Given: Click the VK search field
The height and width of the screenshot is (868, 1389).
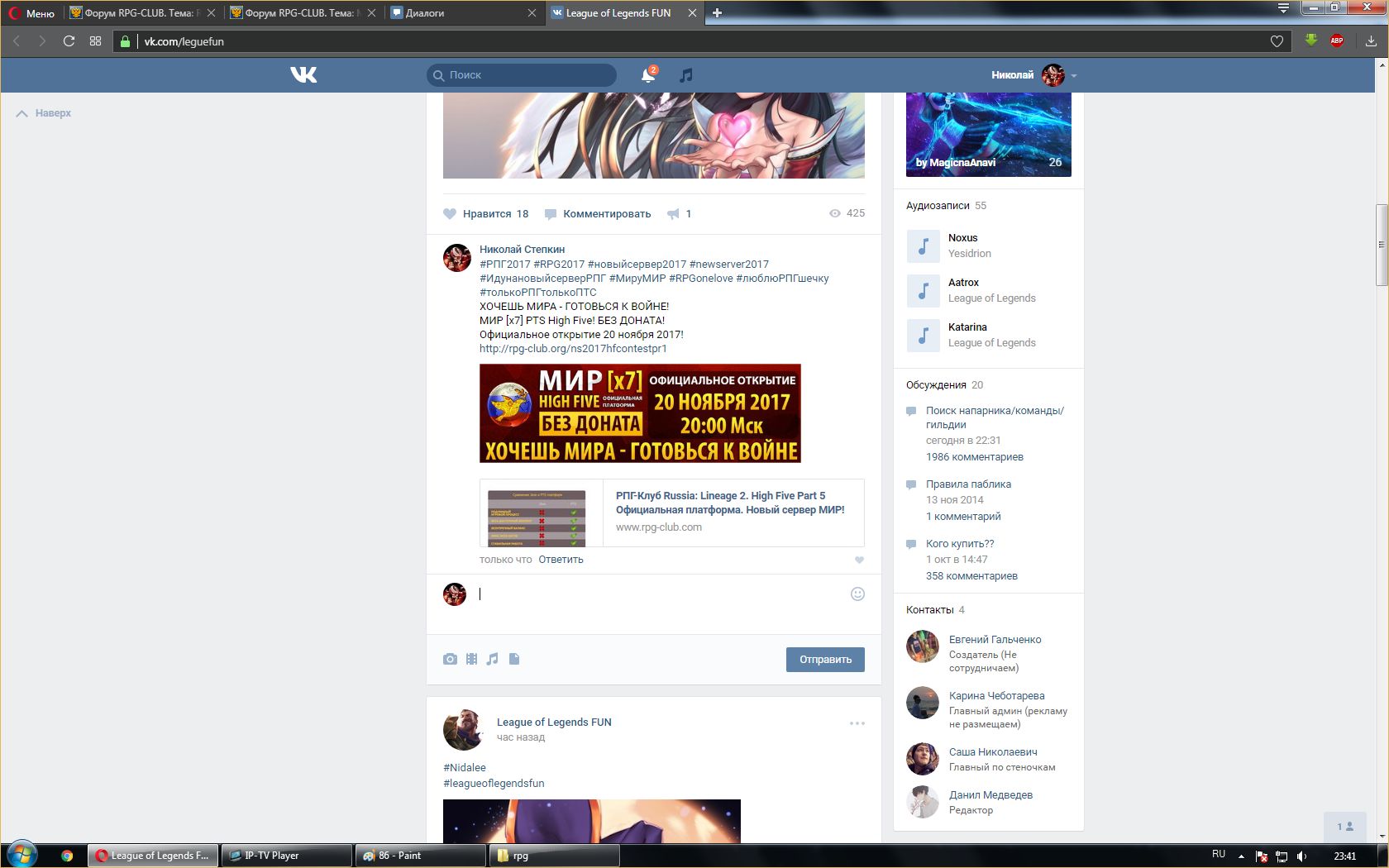Looking at the screenshot, I should pyautogui.click(x=522, y=75).
